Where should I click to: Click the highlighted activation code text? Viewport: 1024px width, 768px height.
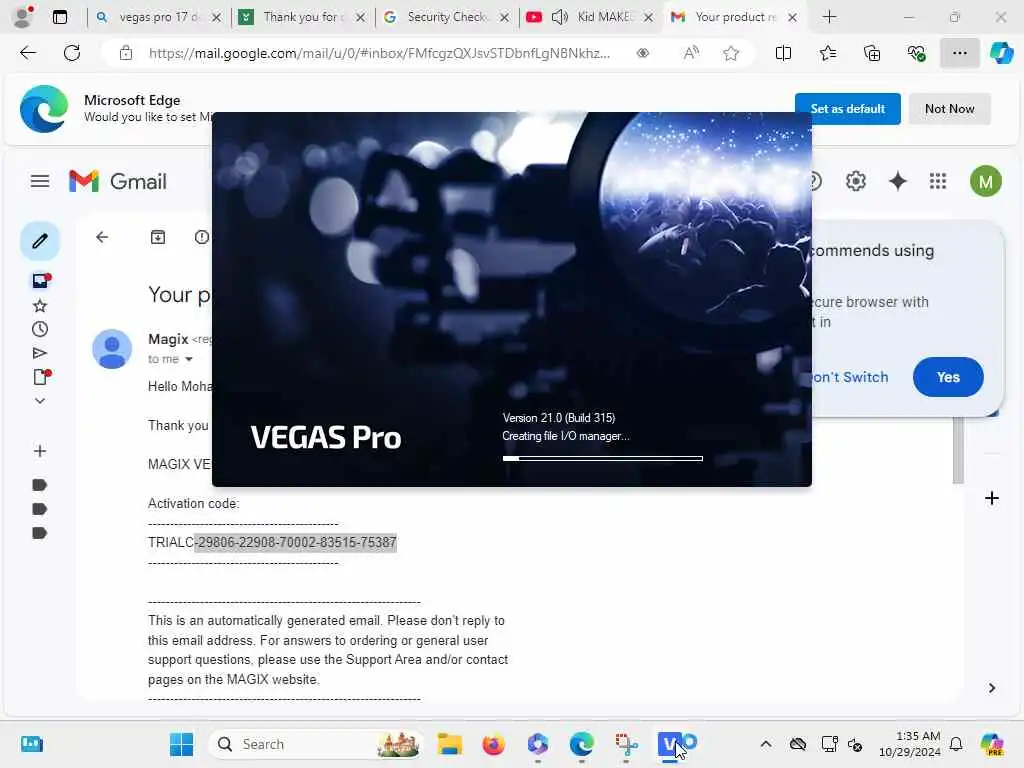point(296,542)
